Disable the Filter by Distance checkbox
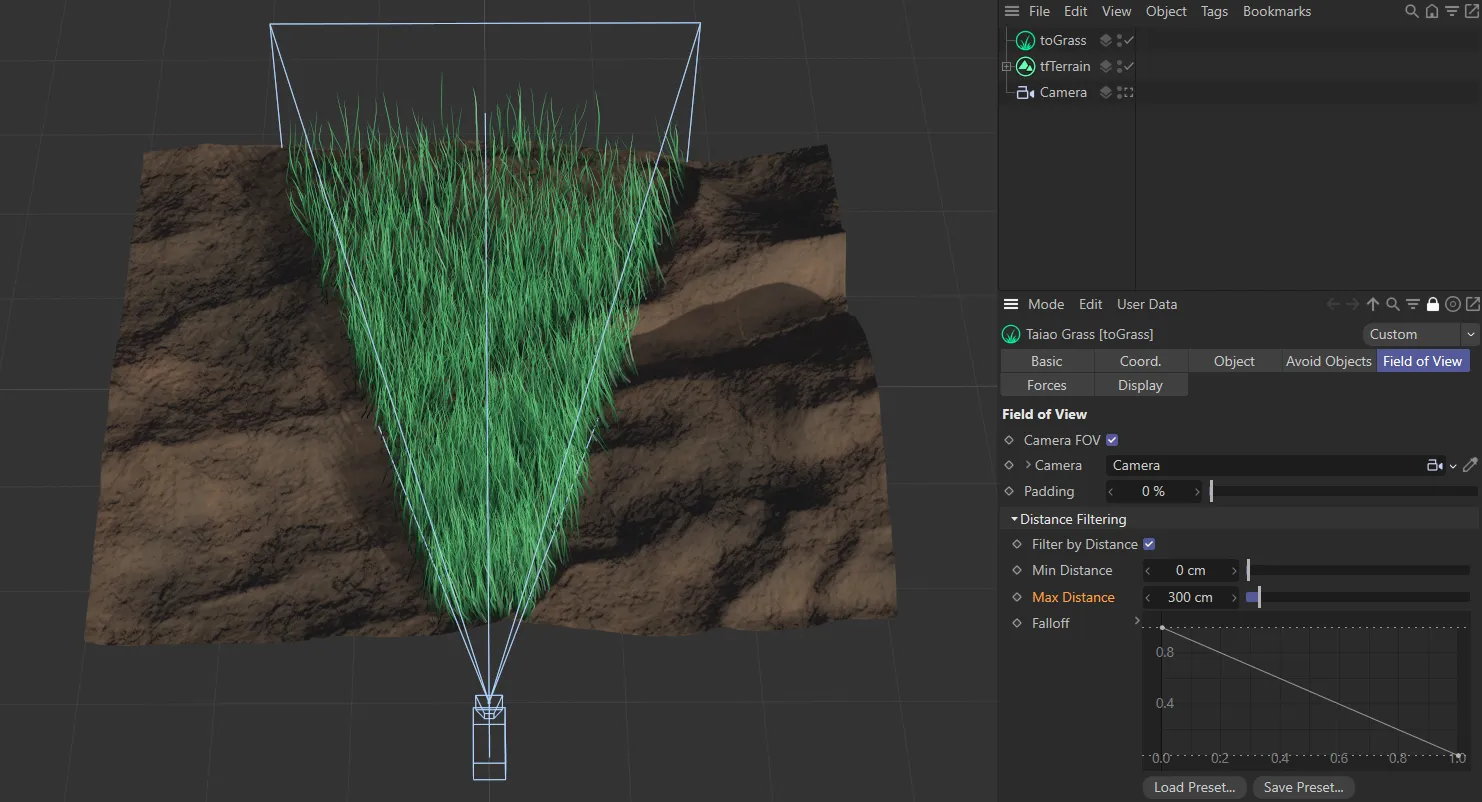This screenshot has height=802, width=1482. tap(1149, 544)
